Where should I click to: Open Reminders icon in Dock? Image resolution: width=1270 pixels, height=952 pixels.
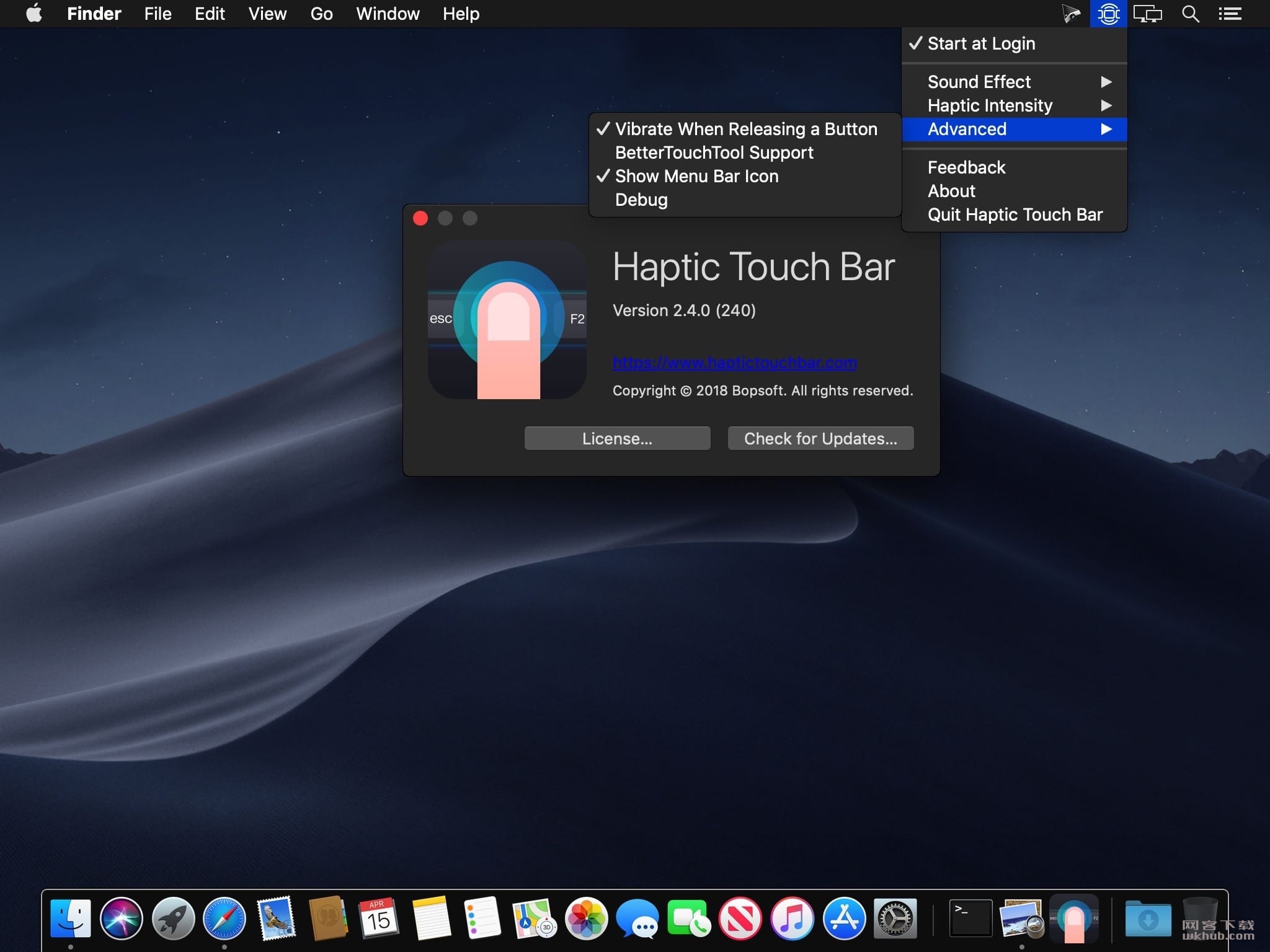482,918
